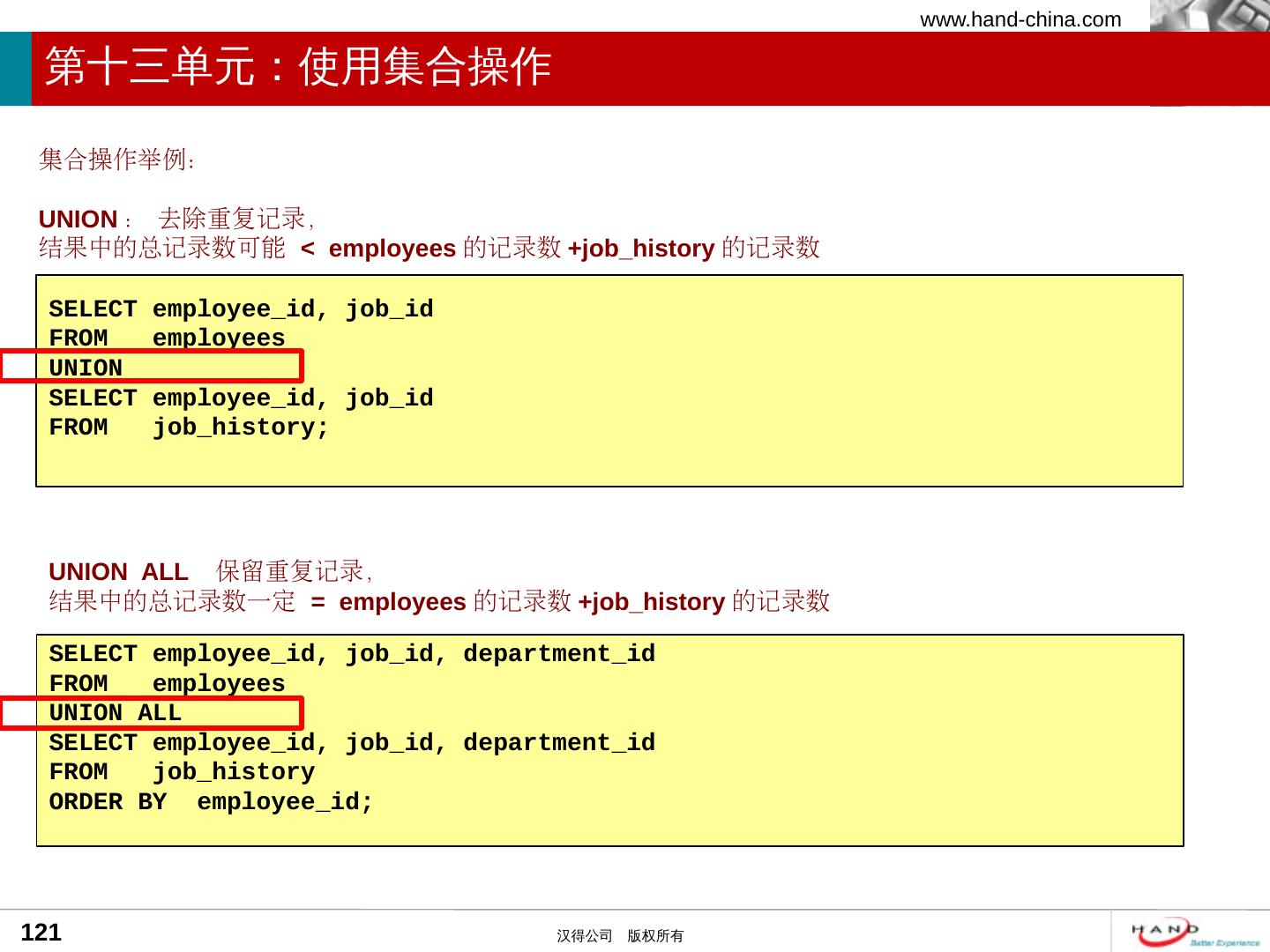Image resolution: width=1270 pixels, height=952 pixels.
Task: Click the 'UNION ALL' keyword in the second code box
Action: pos(116,712)
